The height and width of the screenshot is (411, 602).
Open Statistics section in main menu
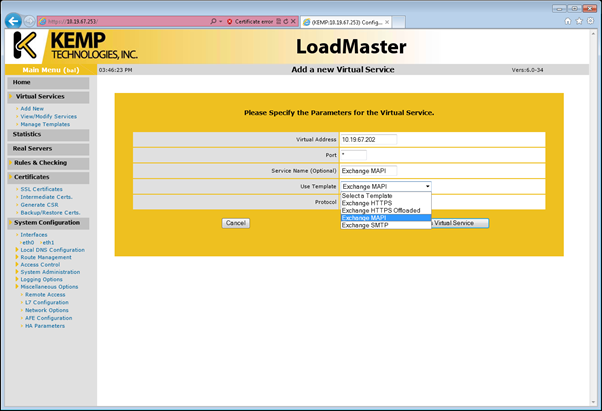(x=27, y=133)
